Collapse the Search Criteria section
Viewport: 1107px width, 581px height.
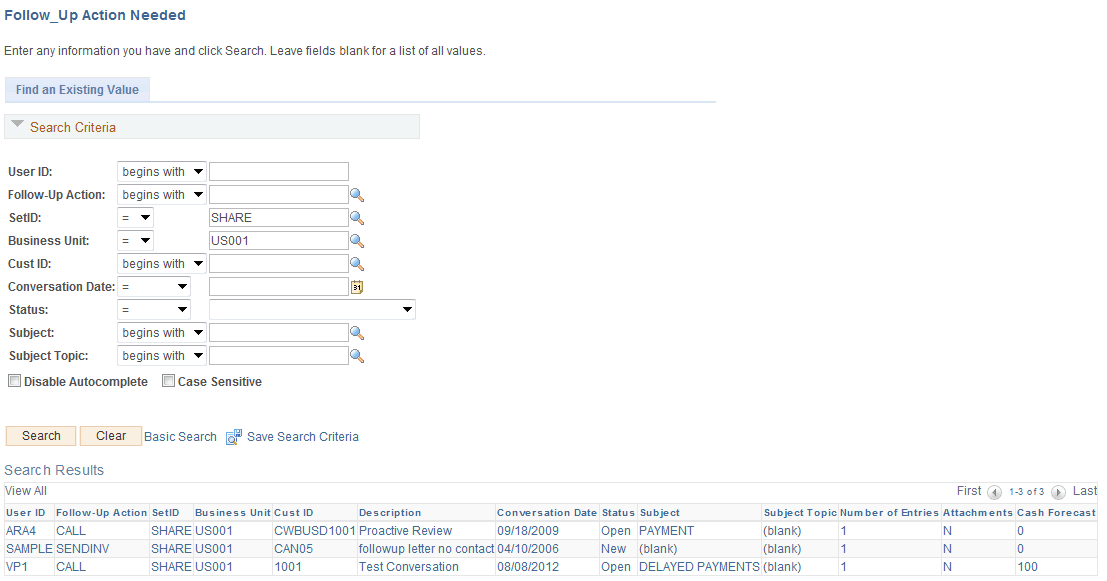coord(17,126)
